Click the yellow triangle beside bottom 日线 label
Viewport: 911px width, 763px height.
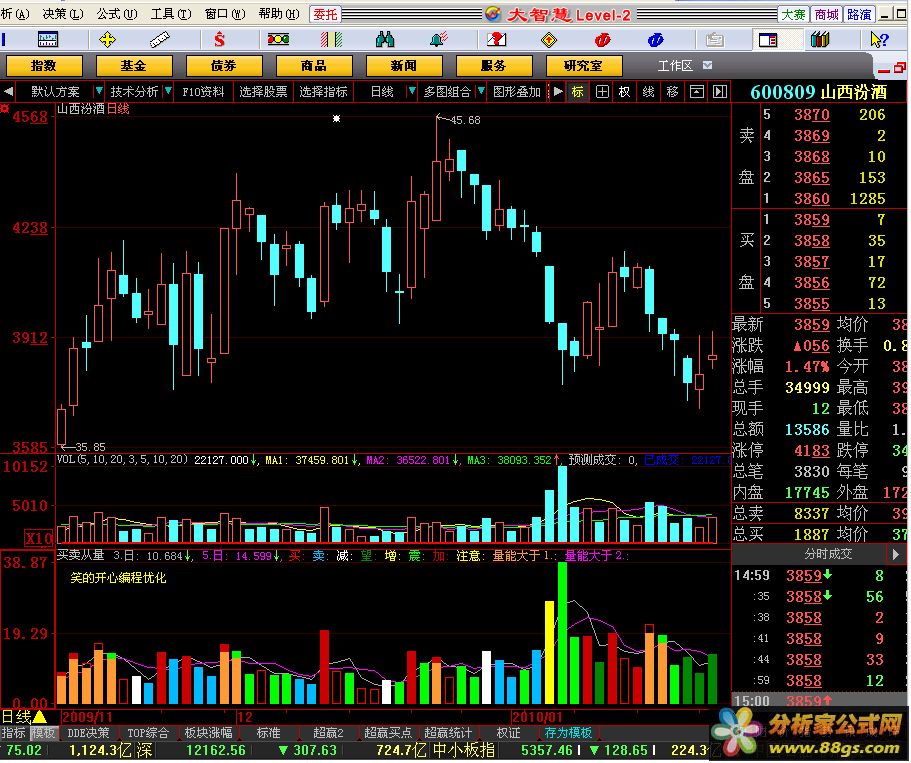click(40, 717)
